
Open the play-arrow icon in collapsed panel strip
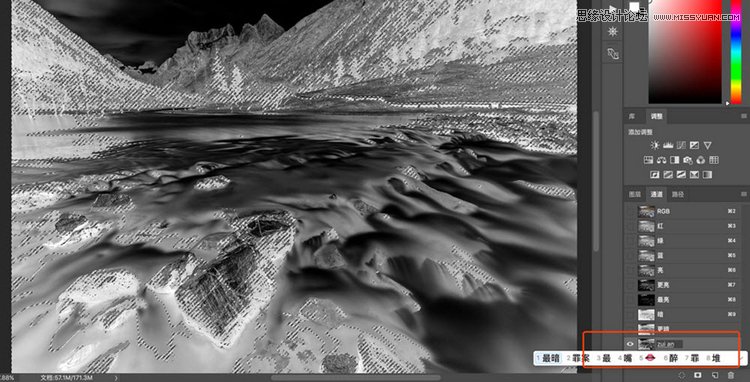tap(613, 8)
